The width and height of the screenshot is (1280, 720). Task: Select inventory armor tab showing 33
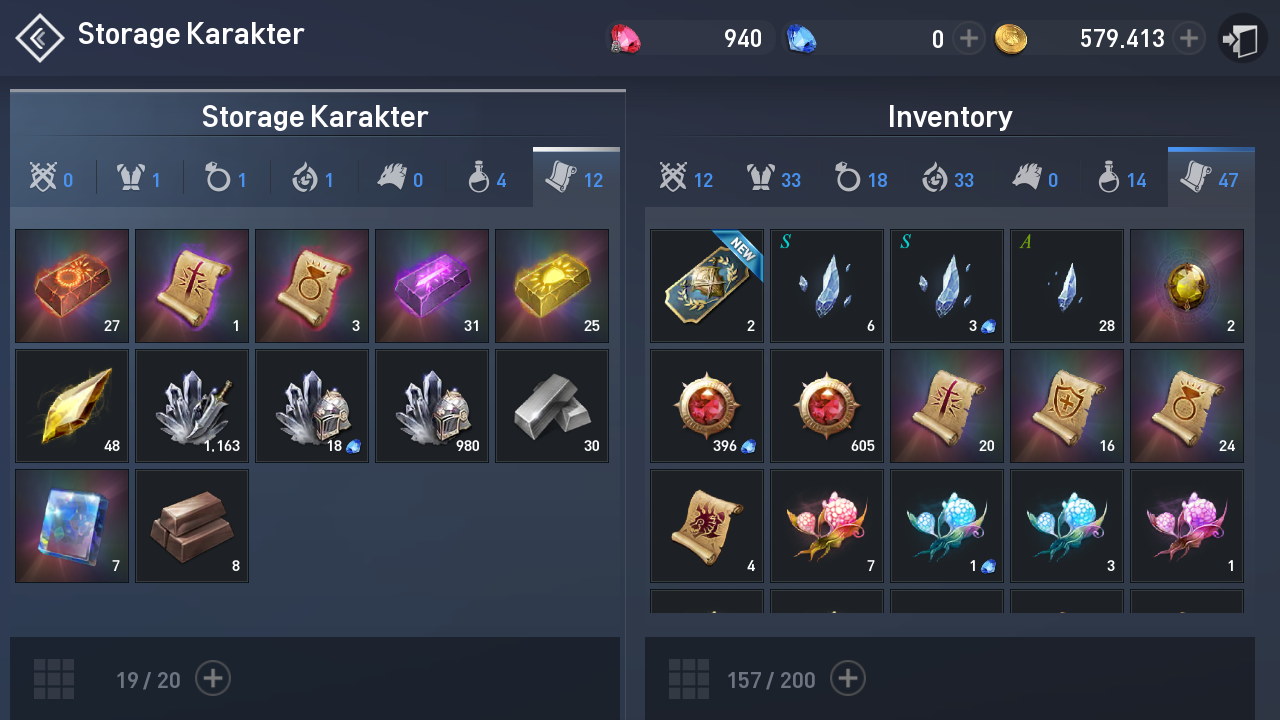[x=775, y=179]
